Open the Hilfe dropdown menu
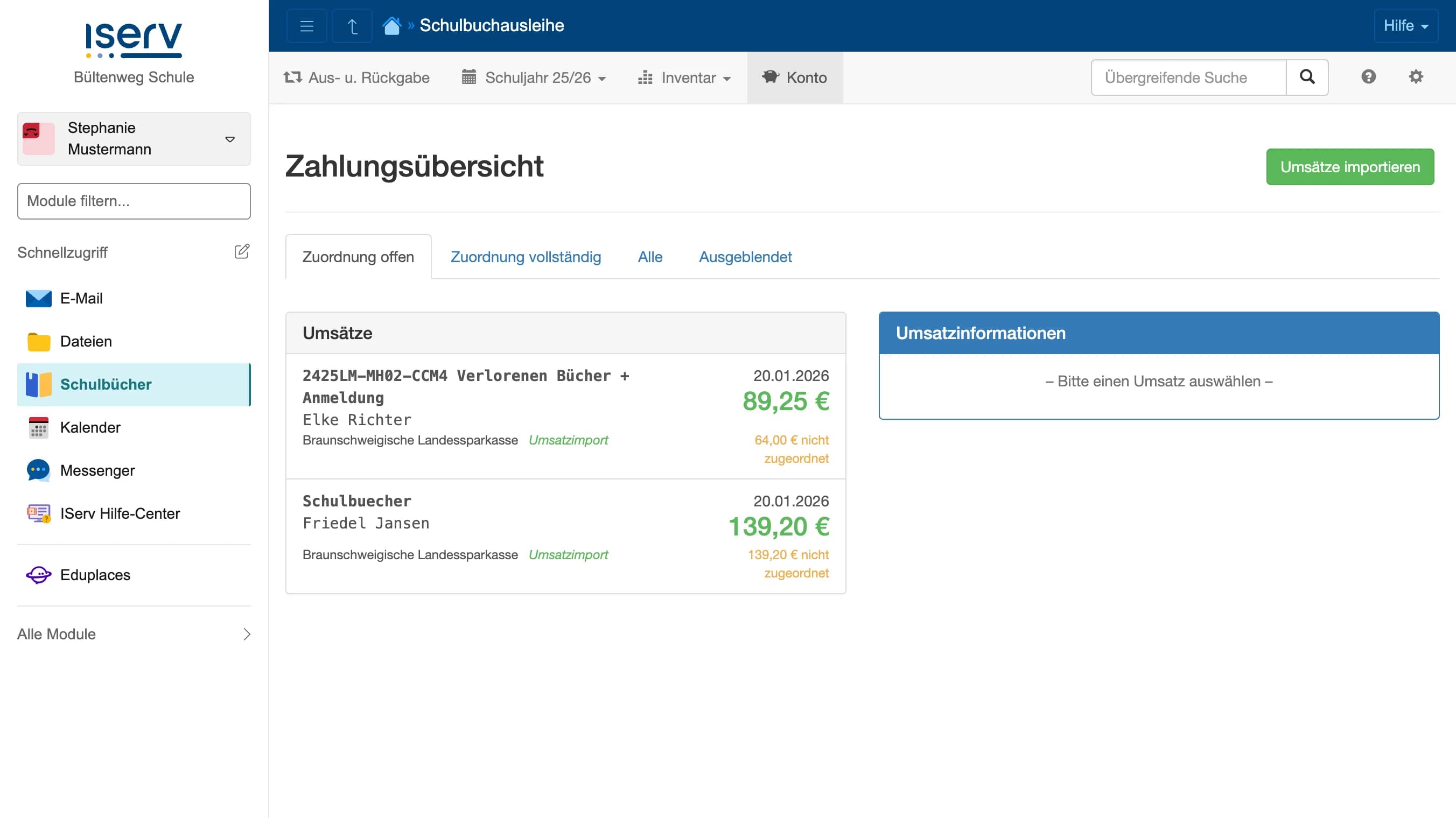 1406,25
